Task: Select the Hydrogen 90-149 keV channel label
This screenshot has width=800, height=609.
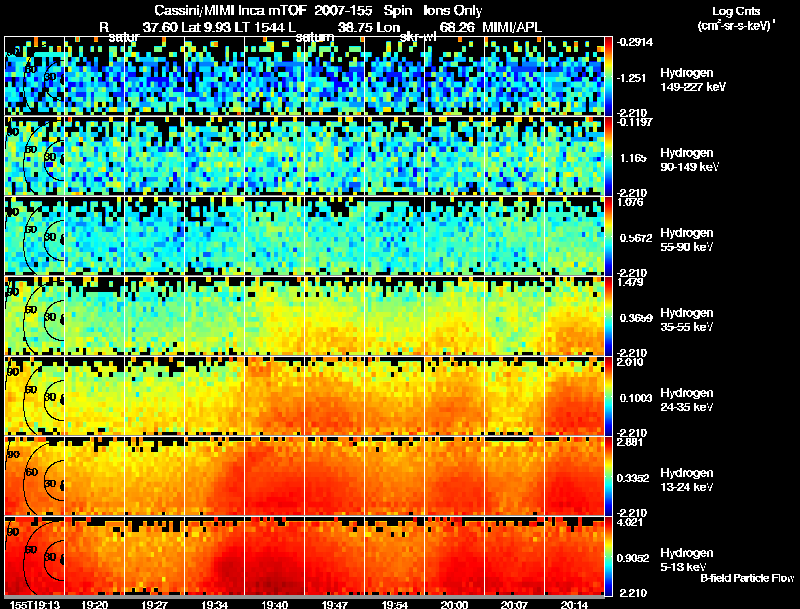Action: coord(689,160)
